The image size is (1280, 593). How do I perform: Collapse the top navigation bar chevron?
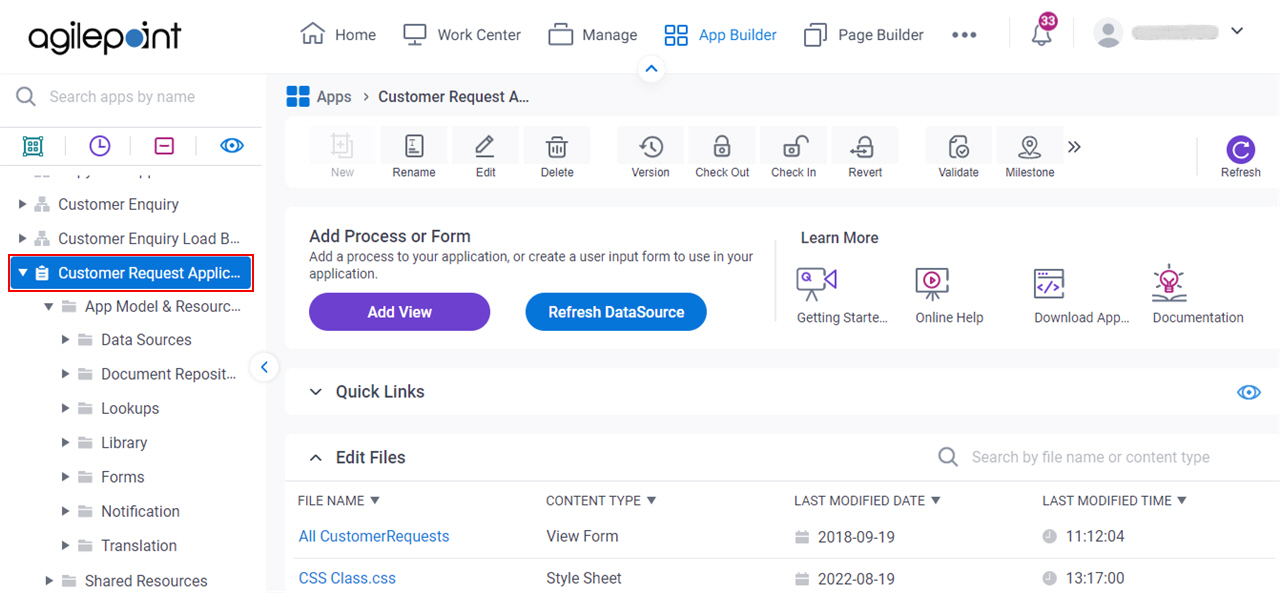click(651, 69)
